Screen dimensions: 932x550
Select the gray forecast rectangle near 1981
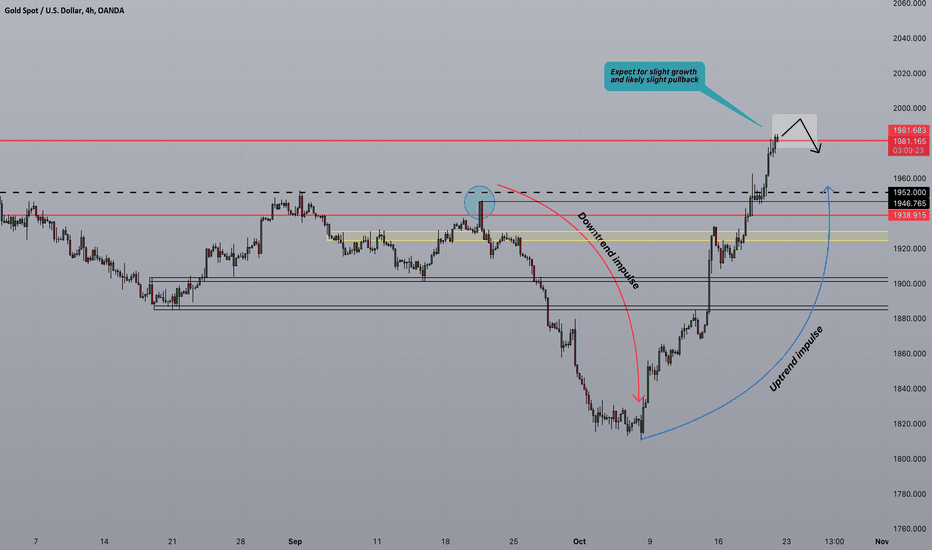[794, 131]
